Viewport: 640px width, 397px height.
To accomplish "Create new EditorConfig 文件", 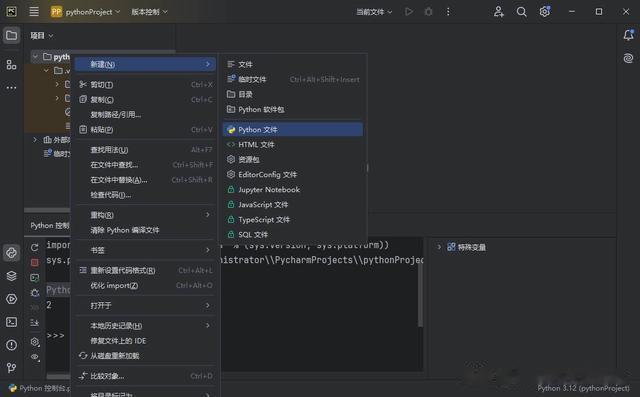I will pos(293,174).
